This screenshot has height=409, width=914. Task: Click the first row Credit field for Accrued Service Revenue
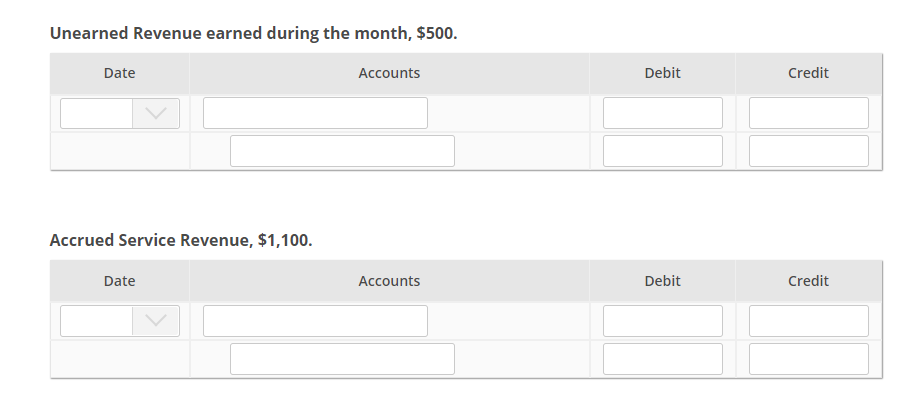[x=808, y=320]
